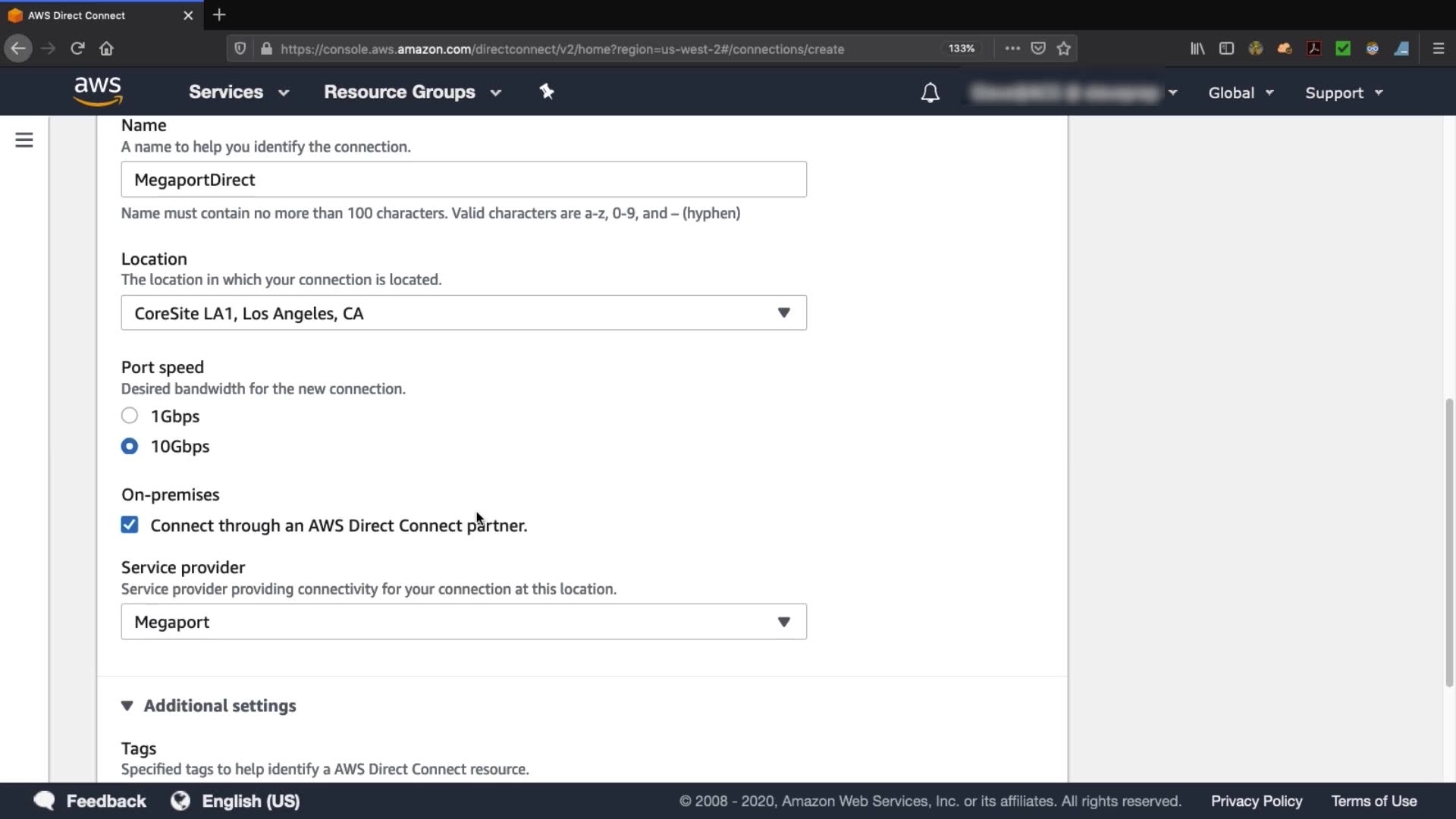Select the 1Gbps port speed option
Screen dimensions: 1456x819
(130, 416)
